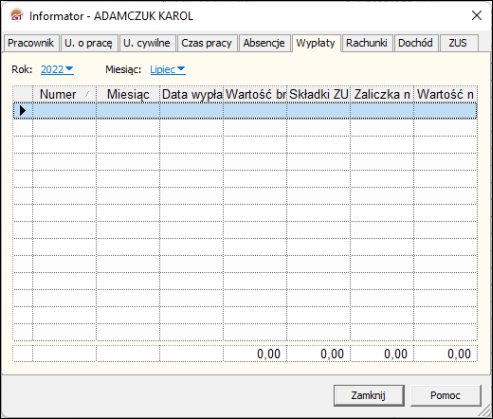
Task: Click the Zaliczka column header
Action: 382,94
